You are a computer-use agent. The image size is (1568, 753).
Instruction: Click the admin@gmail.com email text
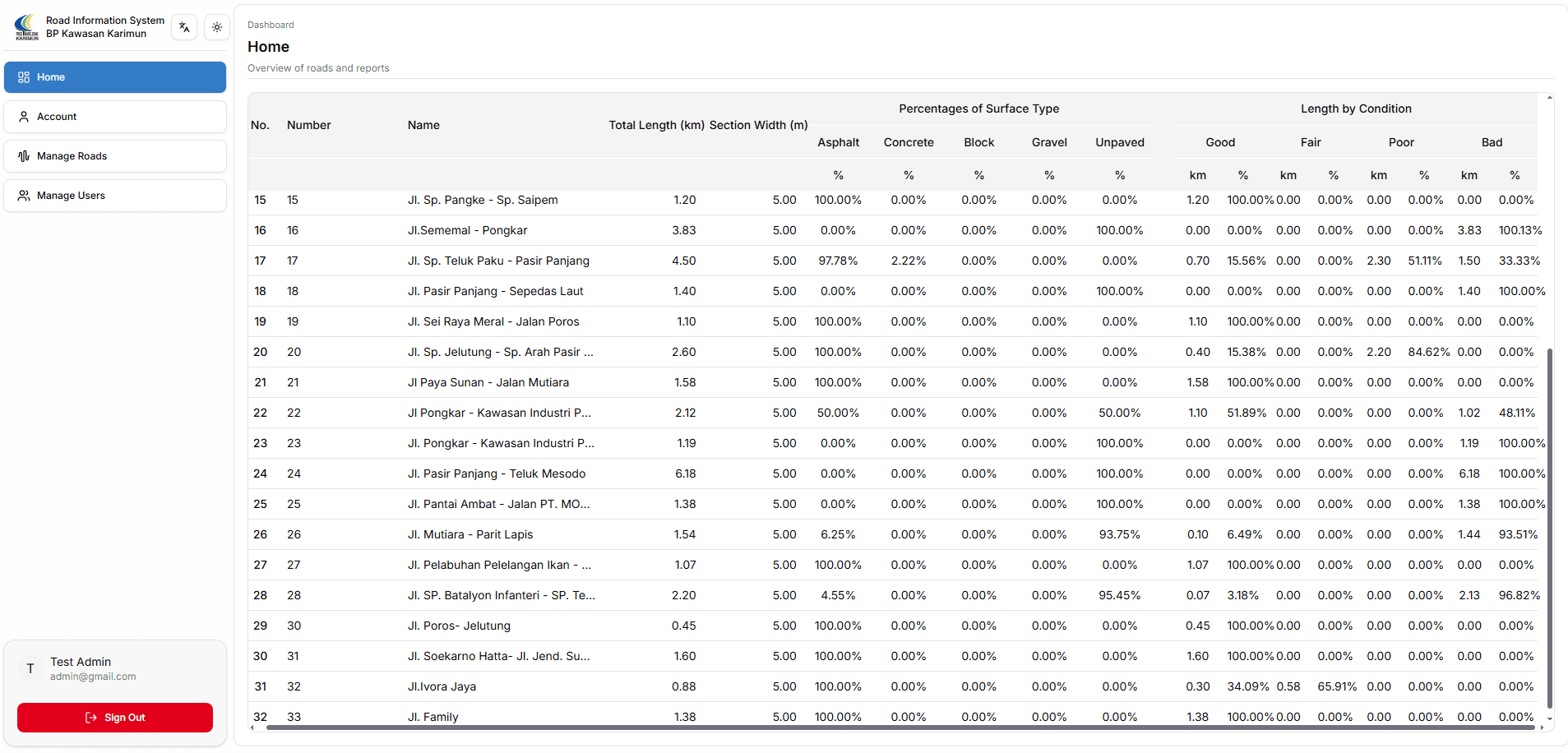coord(93,677)
